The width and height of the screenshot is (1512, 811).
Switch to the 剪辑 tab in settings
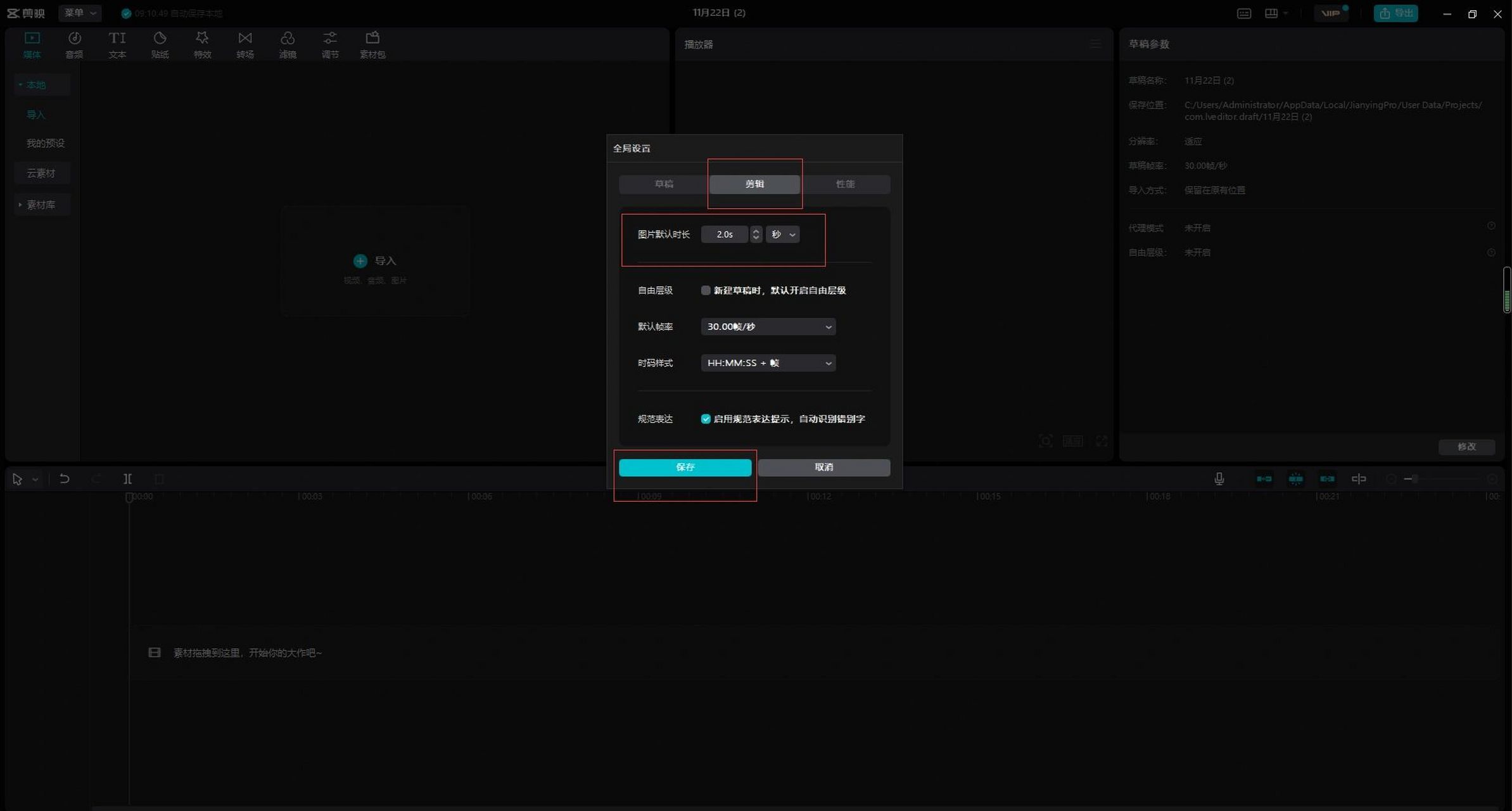tap(754, 184)
